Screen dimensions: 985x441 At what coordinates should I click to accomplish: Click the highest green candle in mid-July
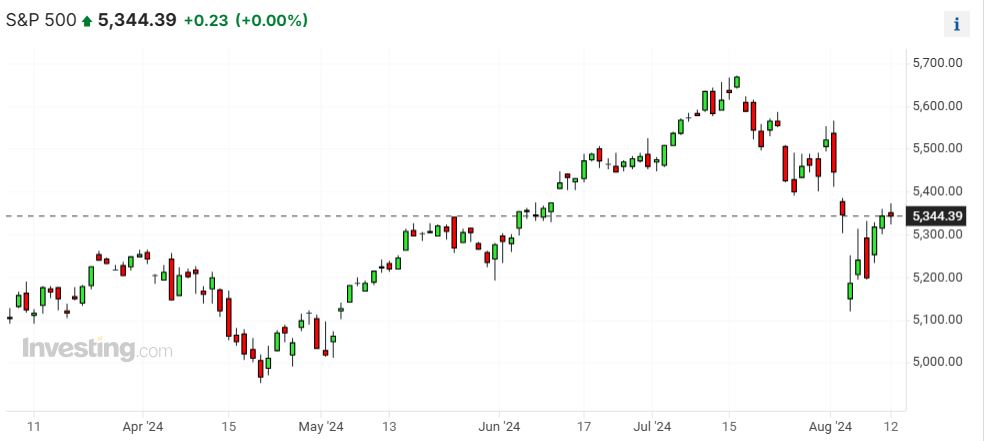point(736,82)
